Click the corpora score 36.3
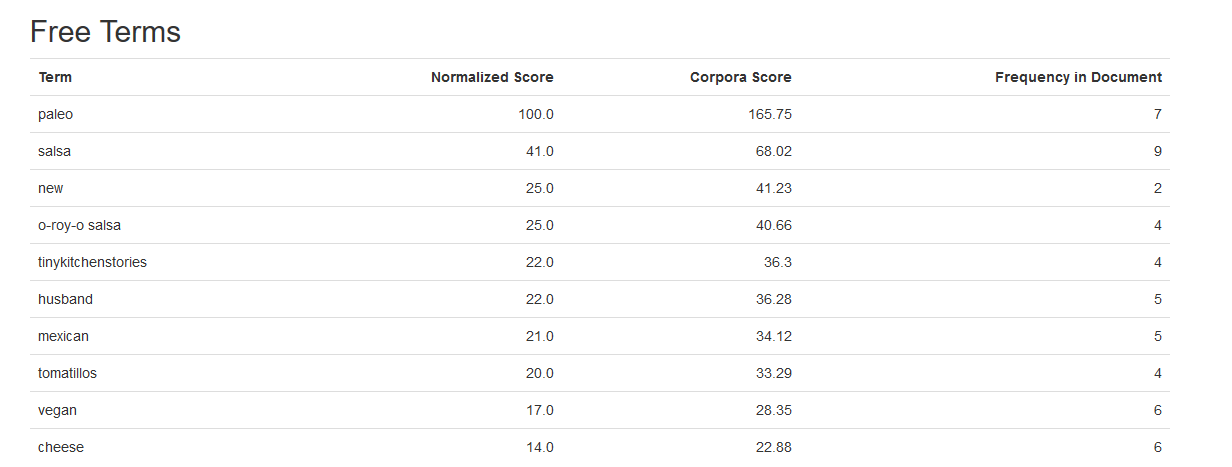The height and width of the screenshot is (467, 1232). click(777, 262)
